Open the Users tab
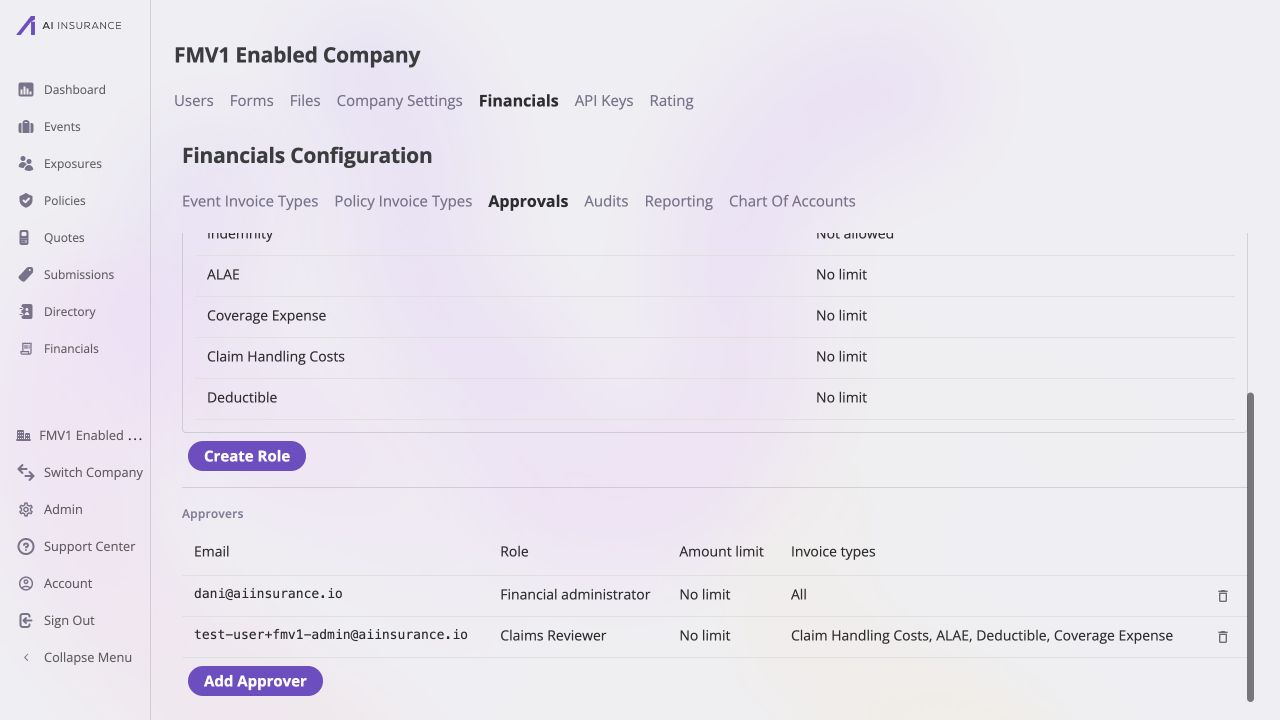Screen dimensions: 1280x720 [194, 101]
